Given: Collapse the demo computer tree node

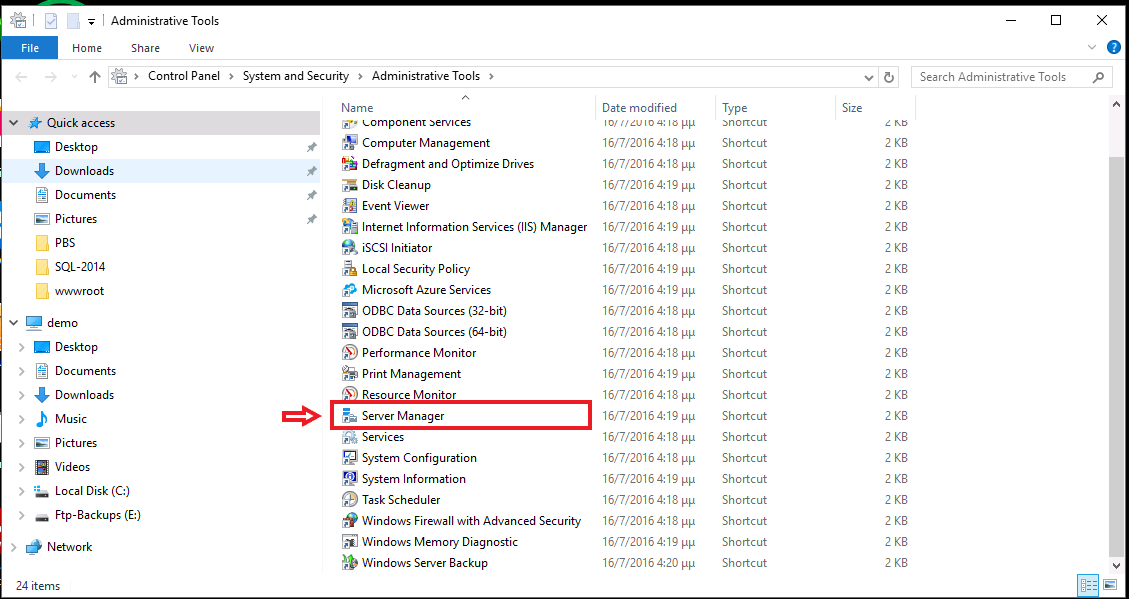Looking at the screenshot, I should coord(14,323).
